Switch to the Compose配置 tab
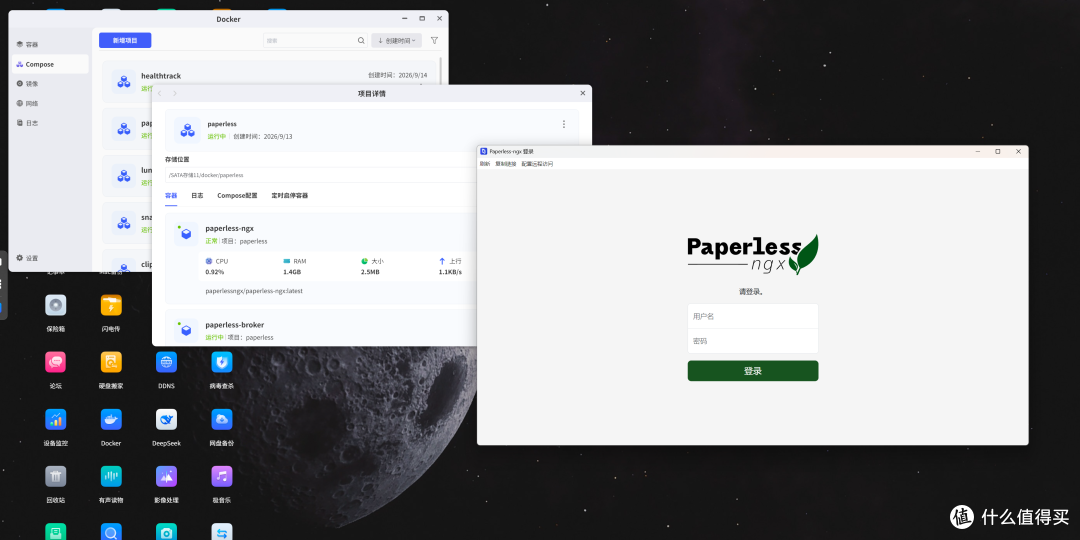Viewport: 1080px width, 540px height. 237,196
